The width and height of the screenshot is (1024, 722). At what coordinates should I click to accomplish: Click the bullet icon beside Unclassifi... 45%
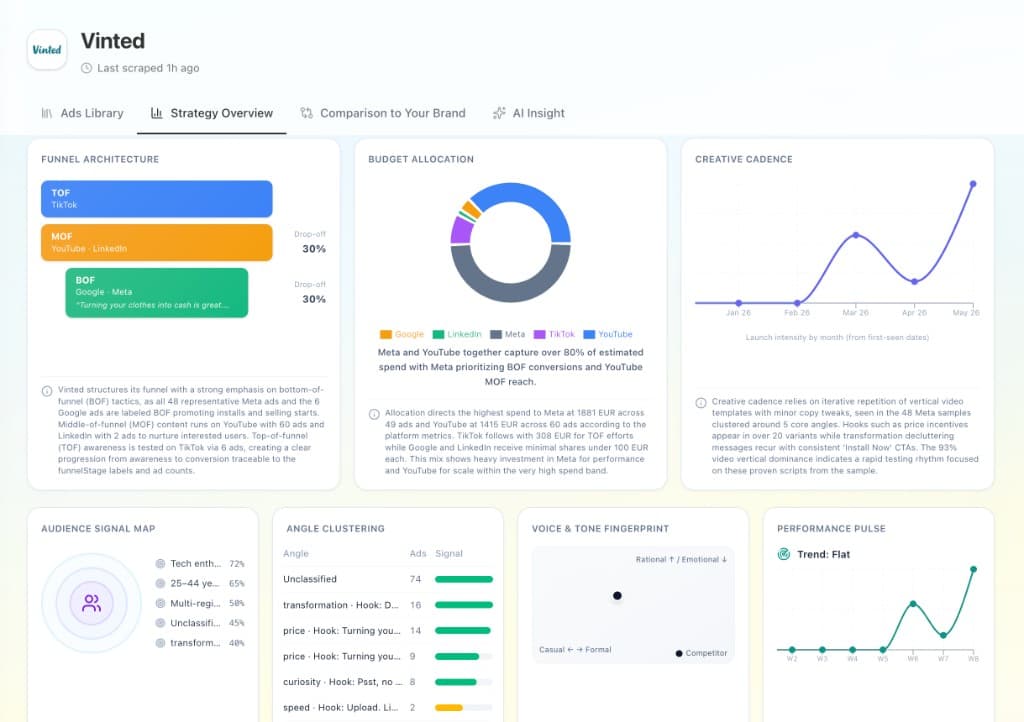160,623
